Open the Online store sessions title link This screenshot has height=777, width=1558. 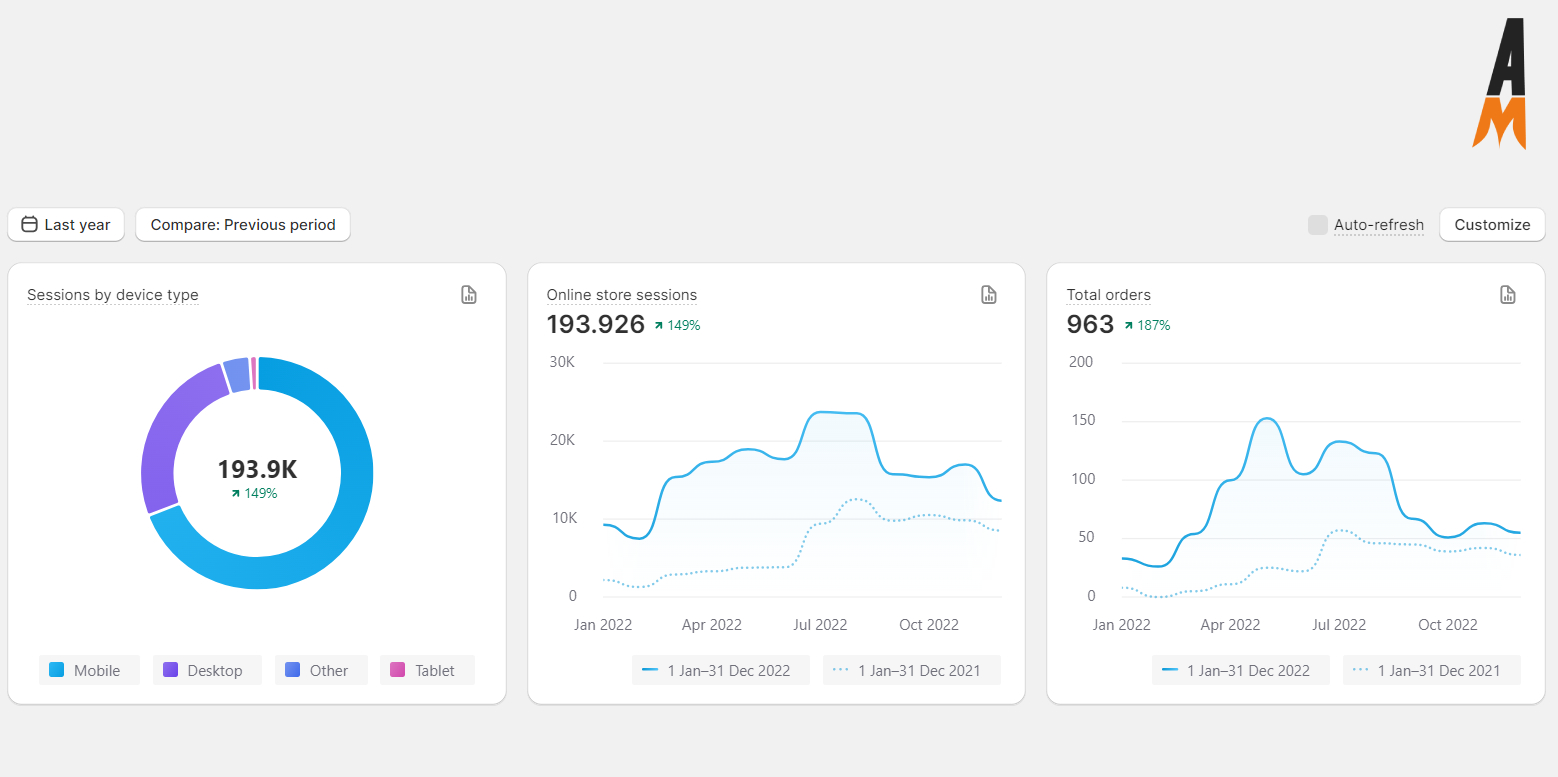click(x=622, y=295)
